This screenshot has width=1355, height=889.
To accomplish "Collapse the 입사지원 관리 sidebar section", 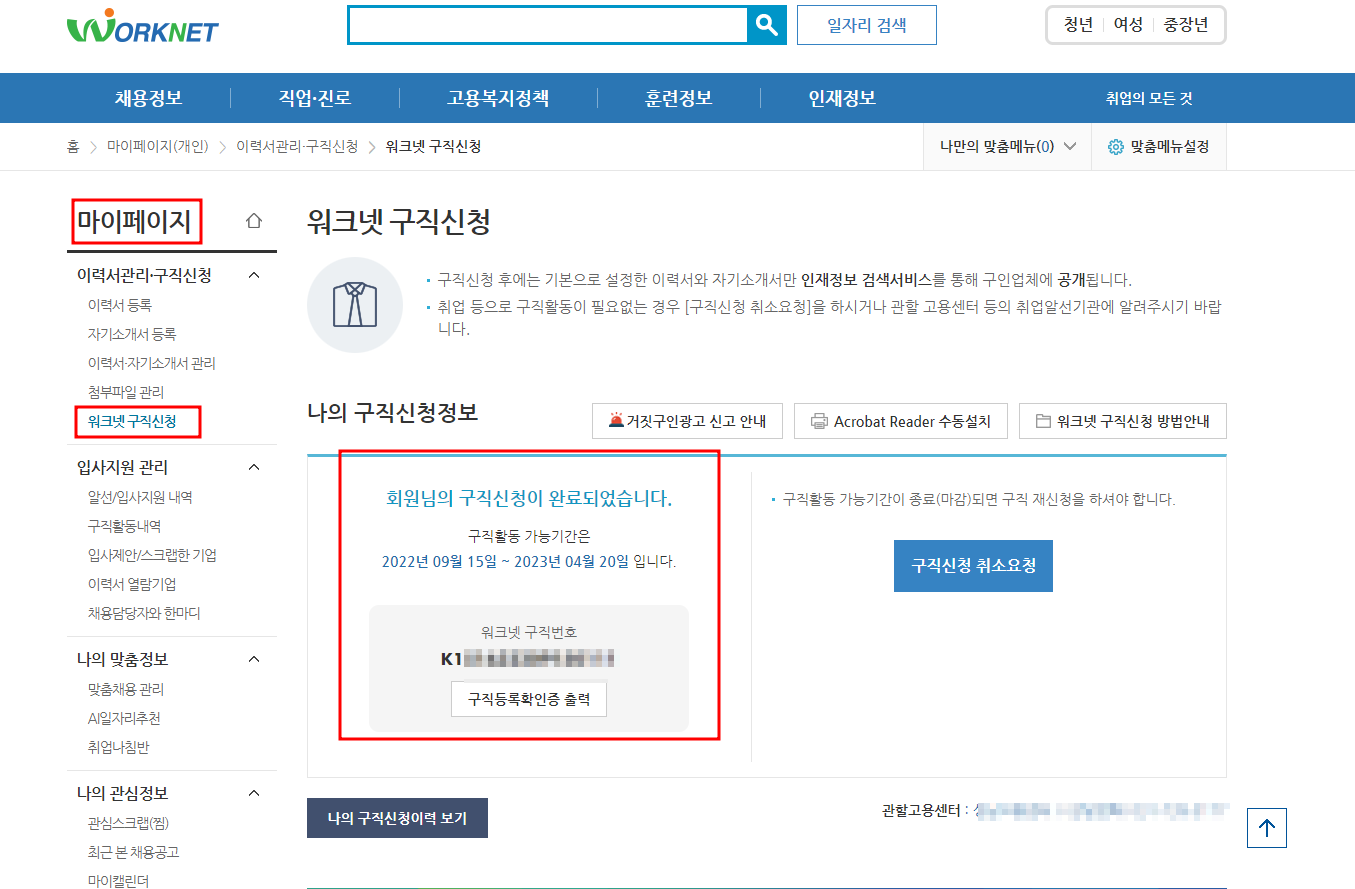I will [x=254, y=467].
